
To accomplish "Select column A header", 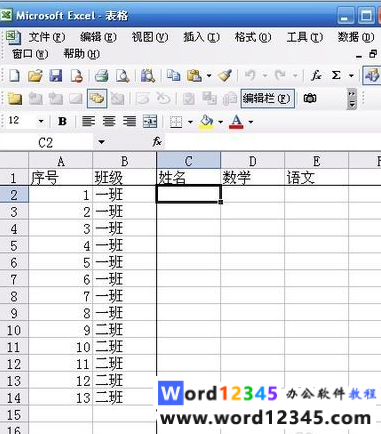I will (x=61, y=161).
